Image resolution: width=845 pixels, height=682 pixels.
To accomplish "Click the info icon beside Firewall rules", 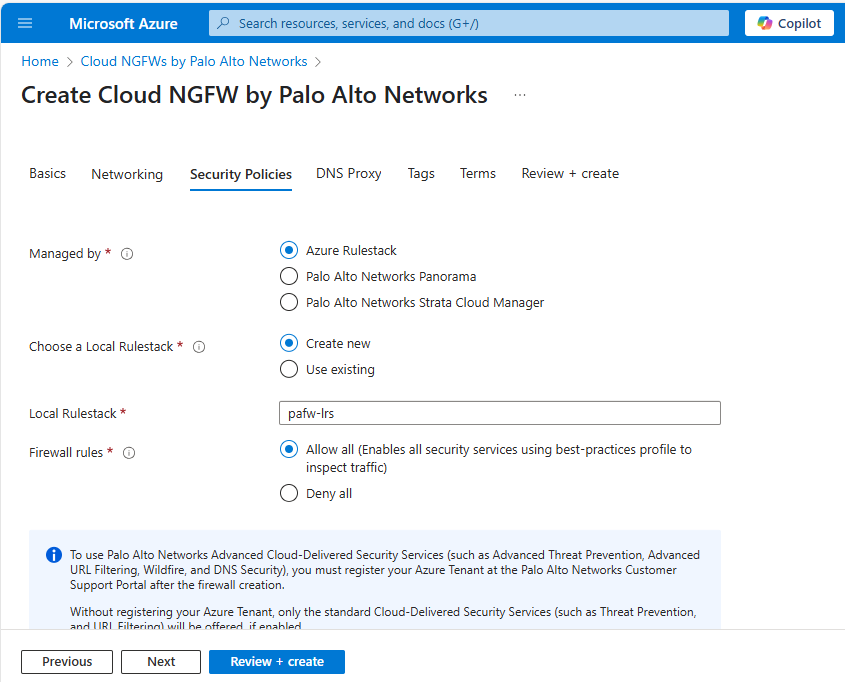I will point(129,453).
